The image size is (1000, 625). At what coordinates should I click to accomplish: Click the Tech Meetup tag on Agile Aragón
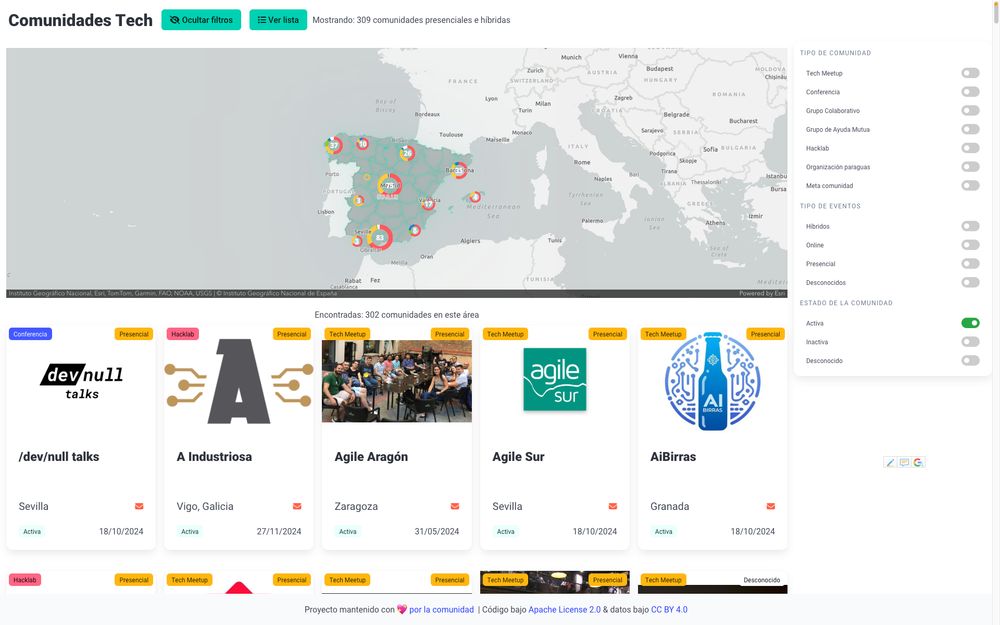(348, 334)
